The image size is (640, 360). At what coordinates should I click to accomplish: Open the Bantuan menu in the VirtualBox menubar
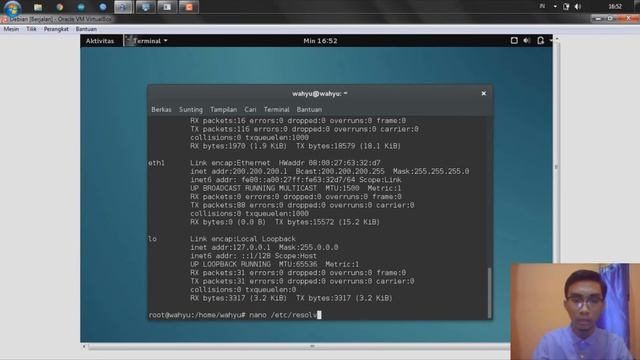tap(86, 29)
